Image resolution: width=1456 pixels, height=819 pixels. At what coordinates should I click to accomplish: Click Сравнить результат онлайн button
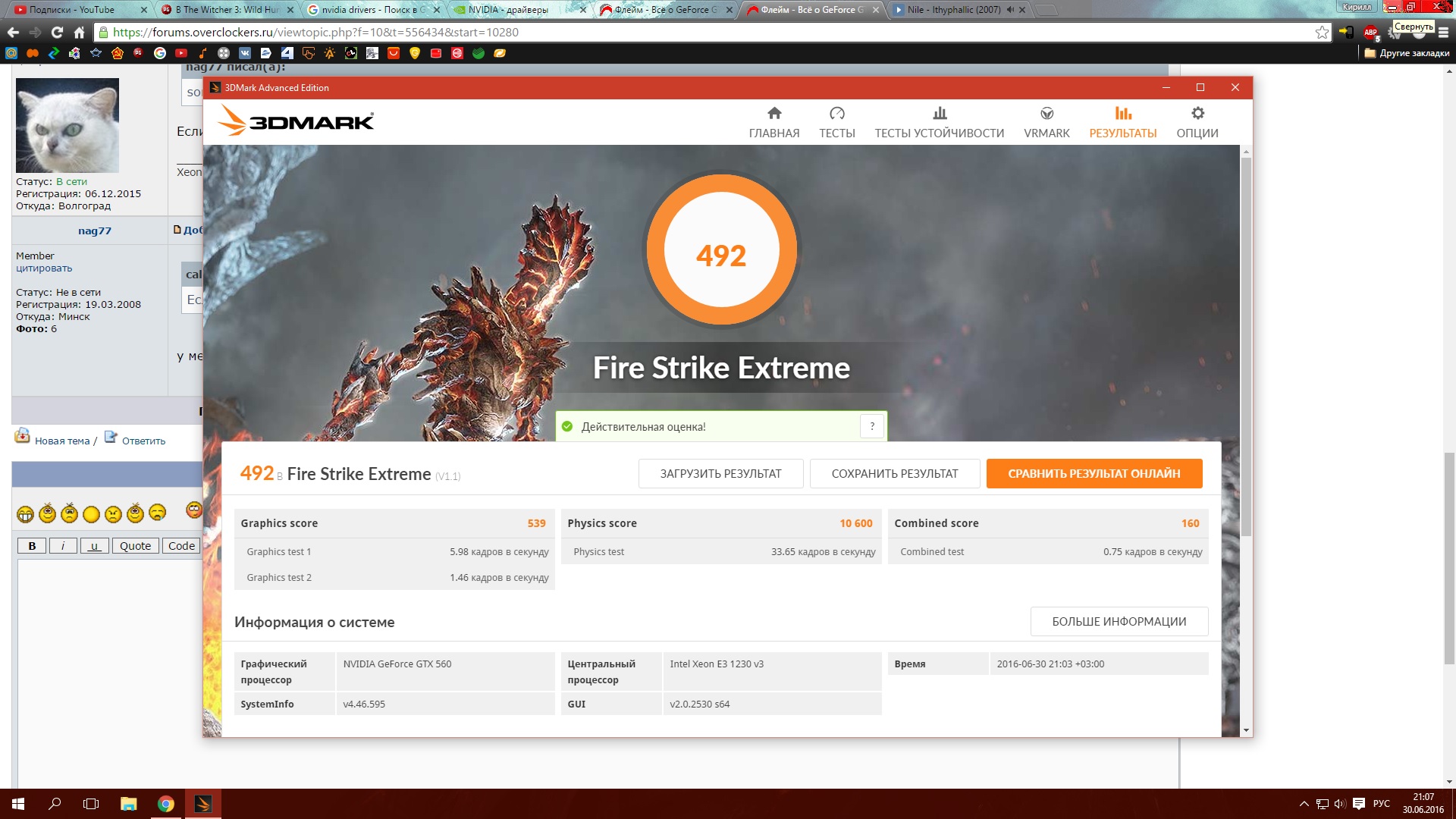[1094, 473]
